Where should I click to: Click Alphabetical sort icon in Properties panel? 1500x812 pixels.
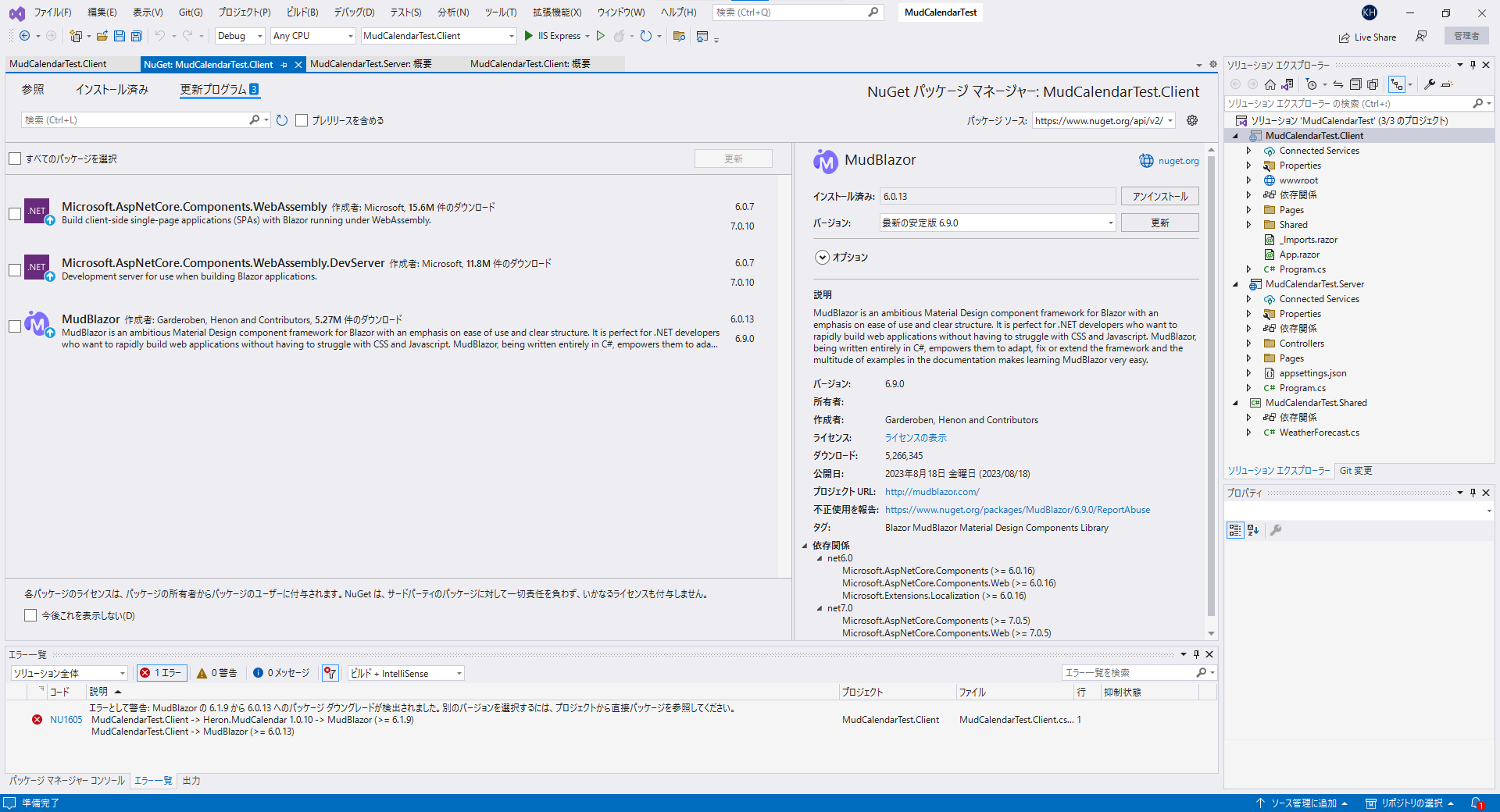[x=1253, y=530]
